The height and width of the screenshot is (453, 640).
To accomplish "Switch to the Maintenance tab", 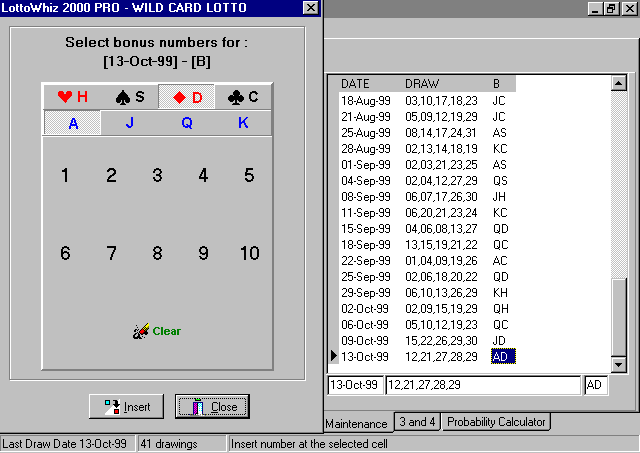I will click(x=357, y=424).
